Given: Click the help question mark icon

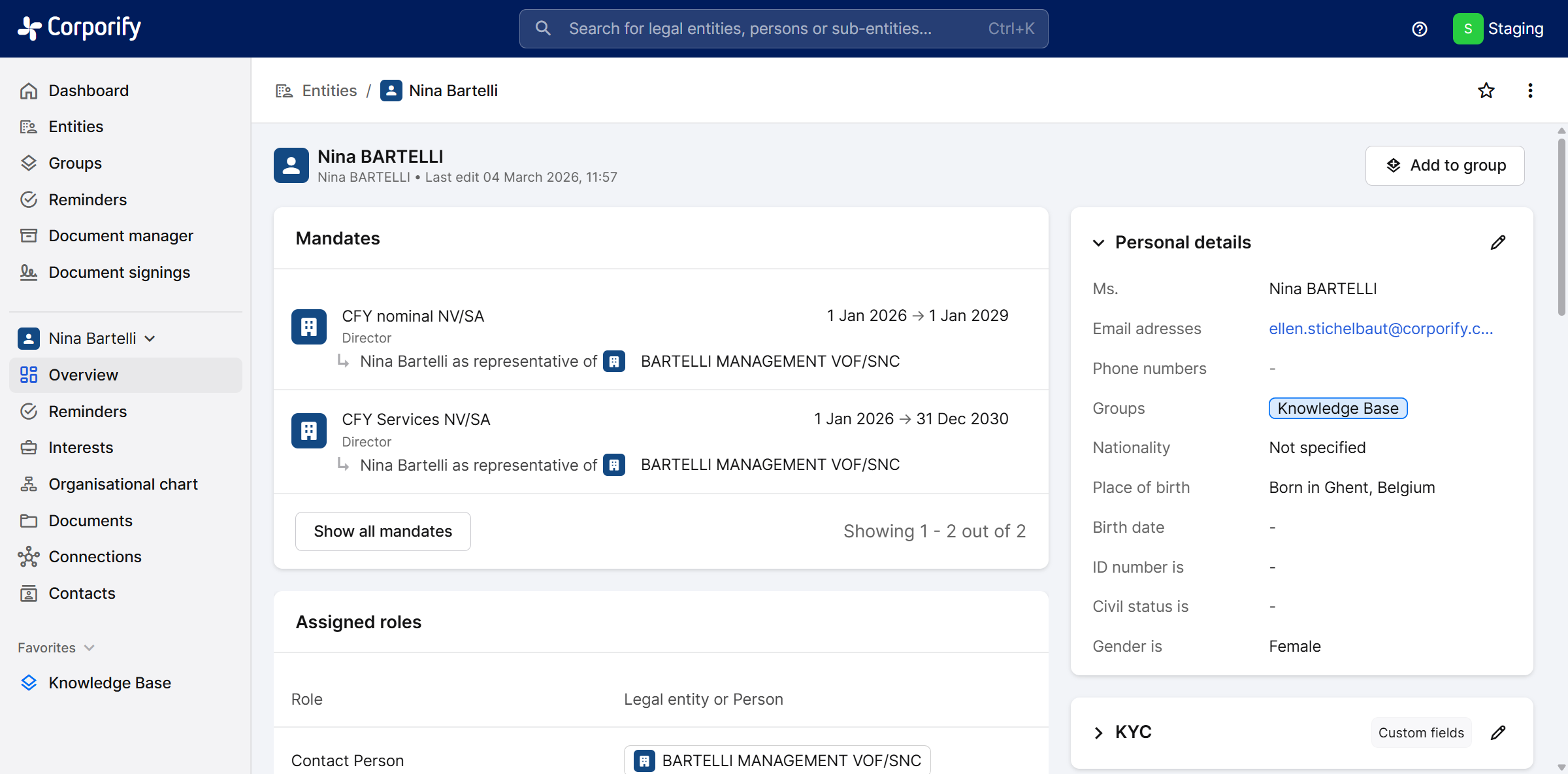Looking at the screenshot, I should coord(1419,29).
